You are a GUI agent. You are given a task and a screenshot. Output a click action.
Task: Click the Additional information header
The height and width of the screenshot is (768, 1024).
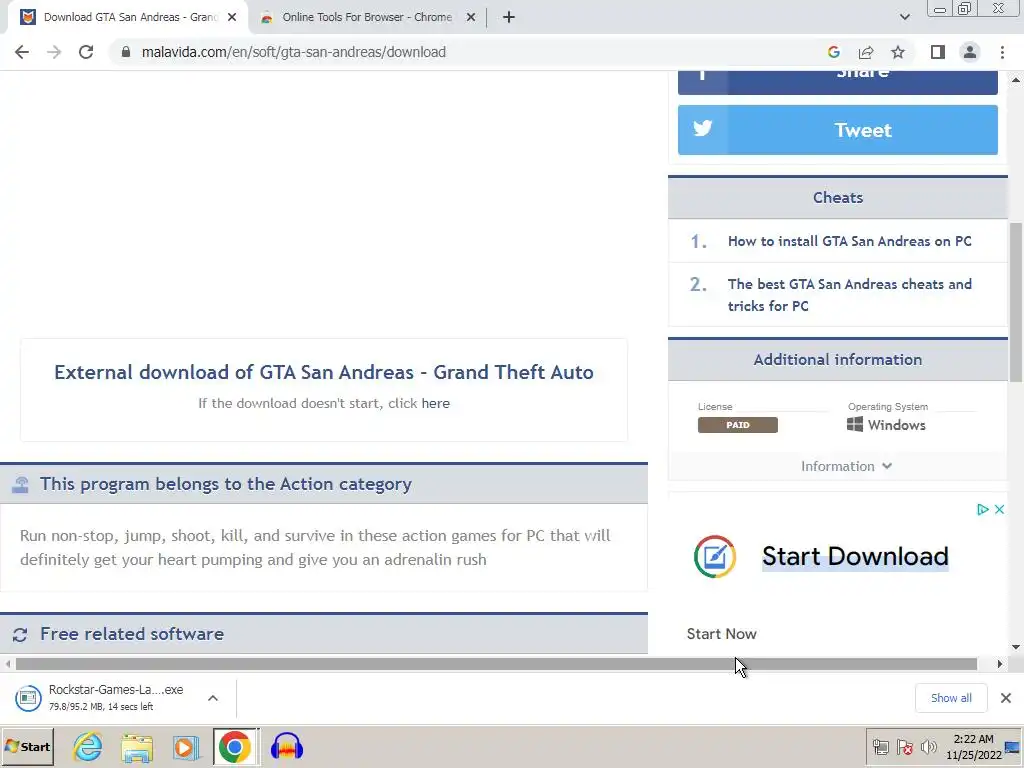pyautogui.click(x=838, y=360)
